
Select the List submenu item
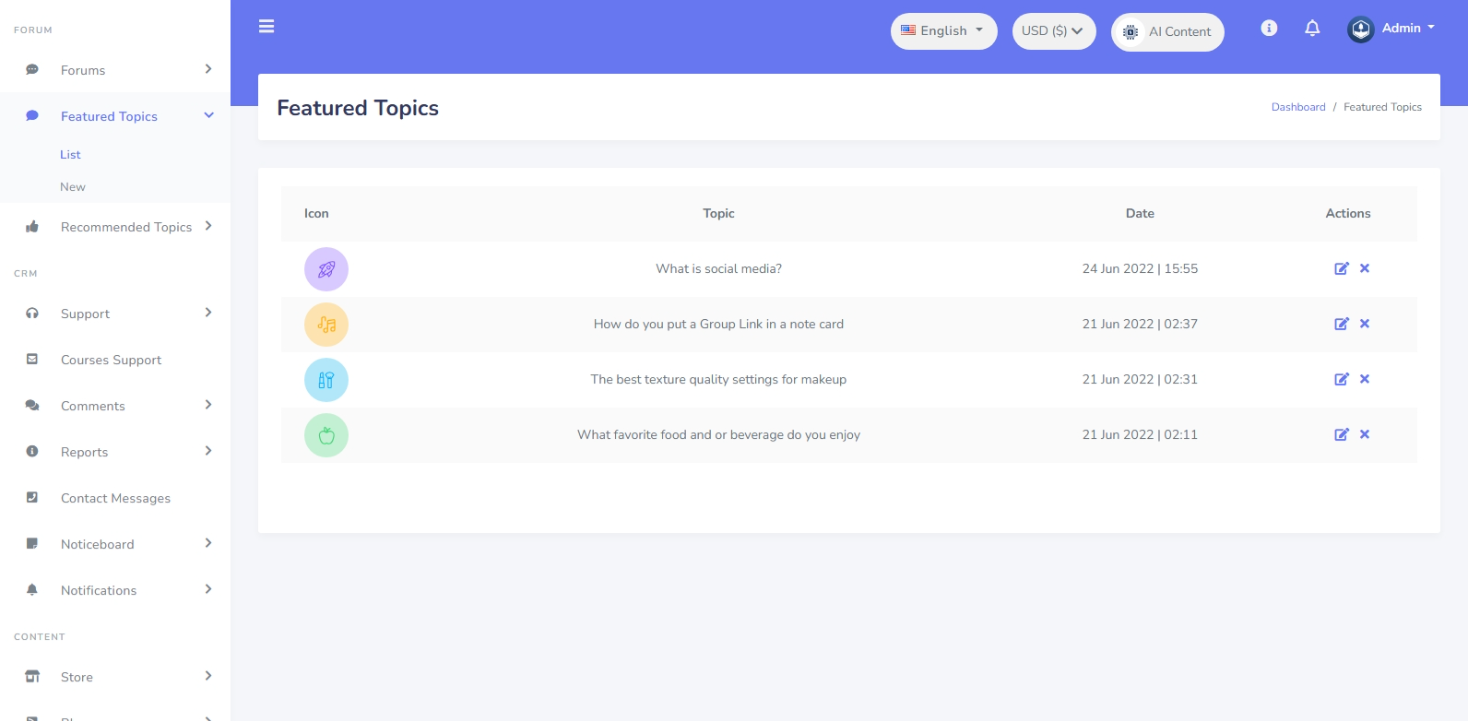point(70,154)
